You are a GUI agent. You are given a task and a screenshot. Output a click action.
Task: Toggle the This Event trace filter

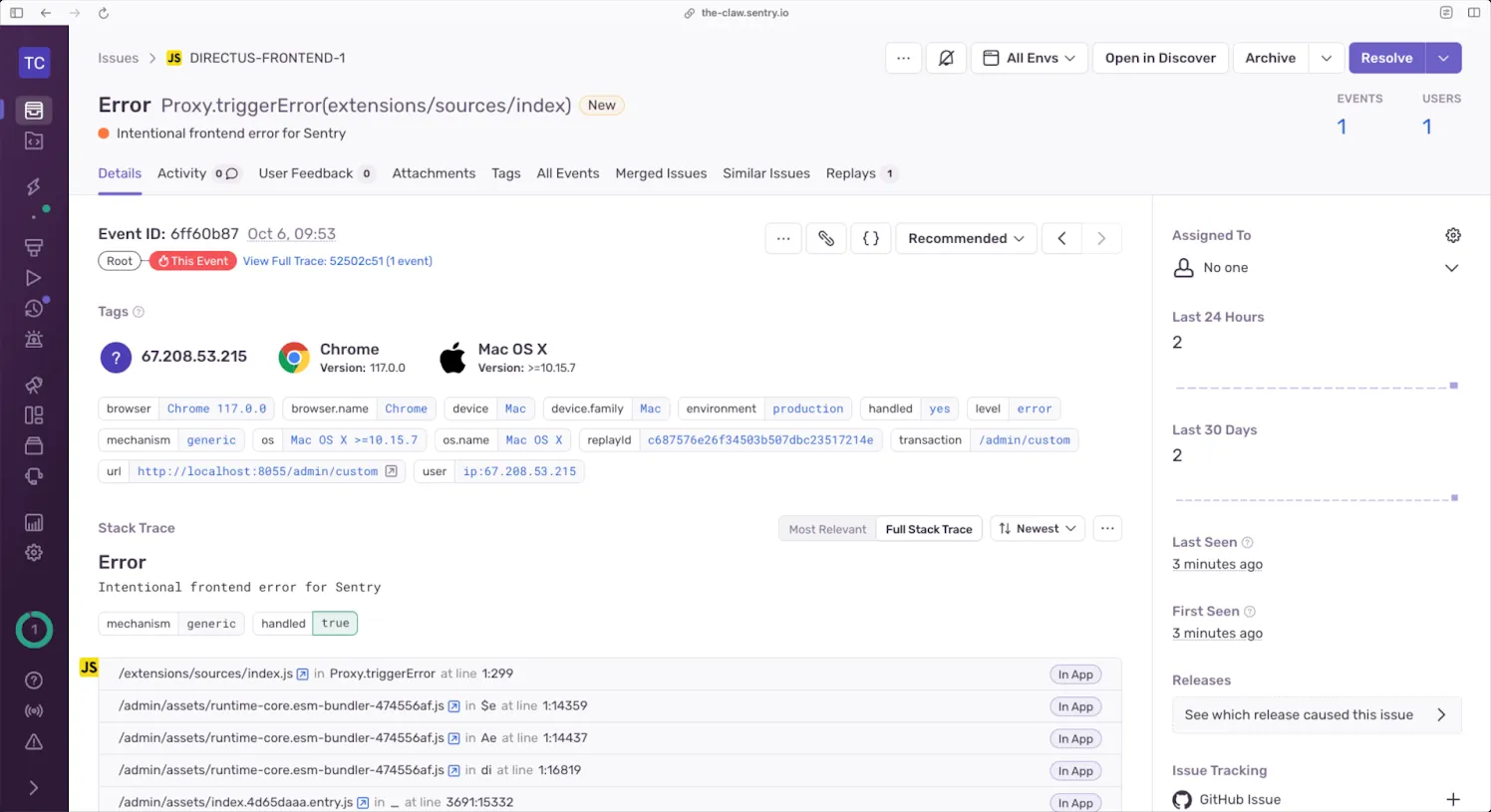pos(191,260)
